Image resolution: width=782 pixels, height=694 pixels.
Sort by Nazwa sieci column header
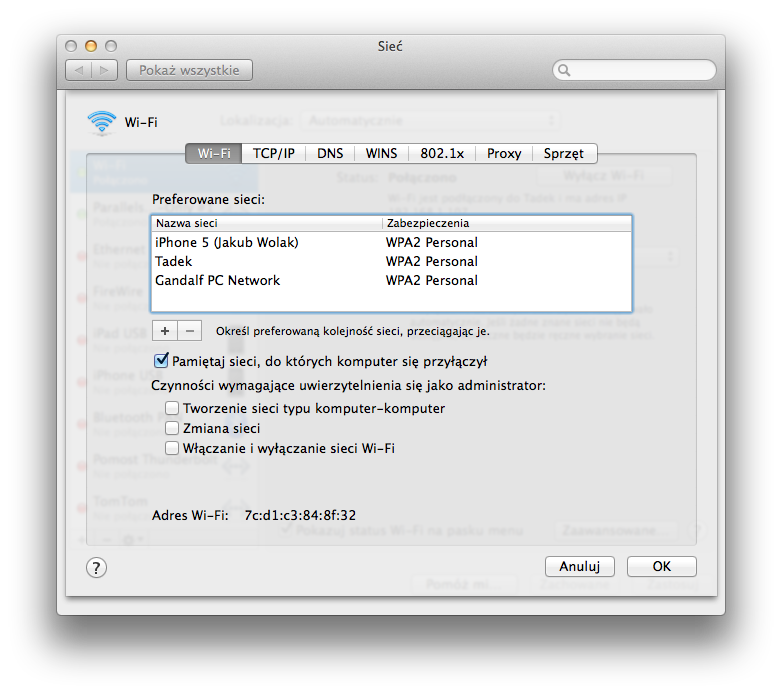pyautogui.click(x=266, y=223)
